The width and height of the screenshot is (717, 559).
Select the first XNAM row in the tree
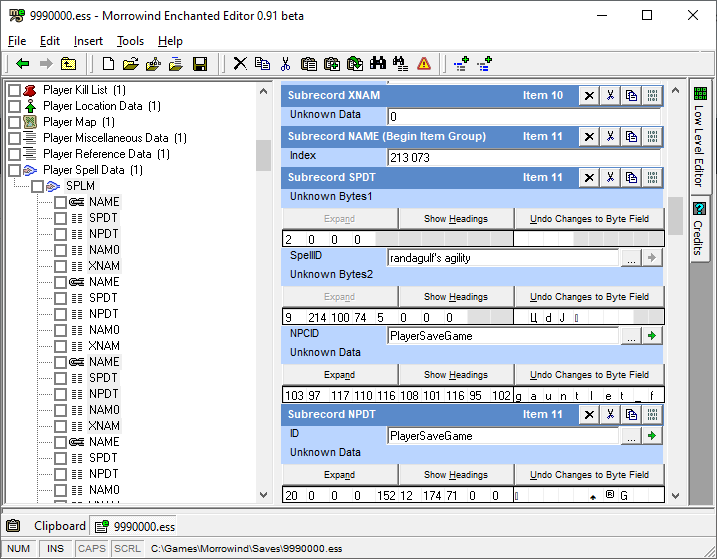pyautogui.click(x=104, y=266)
